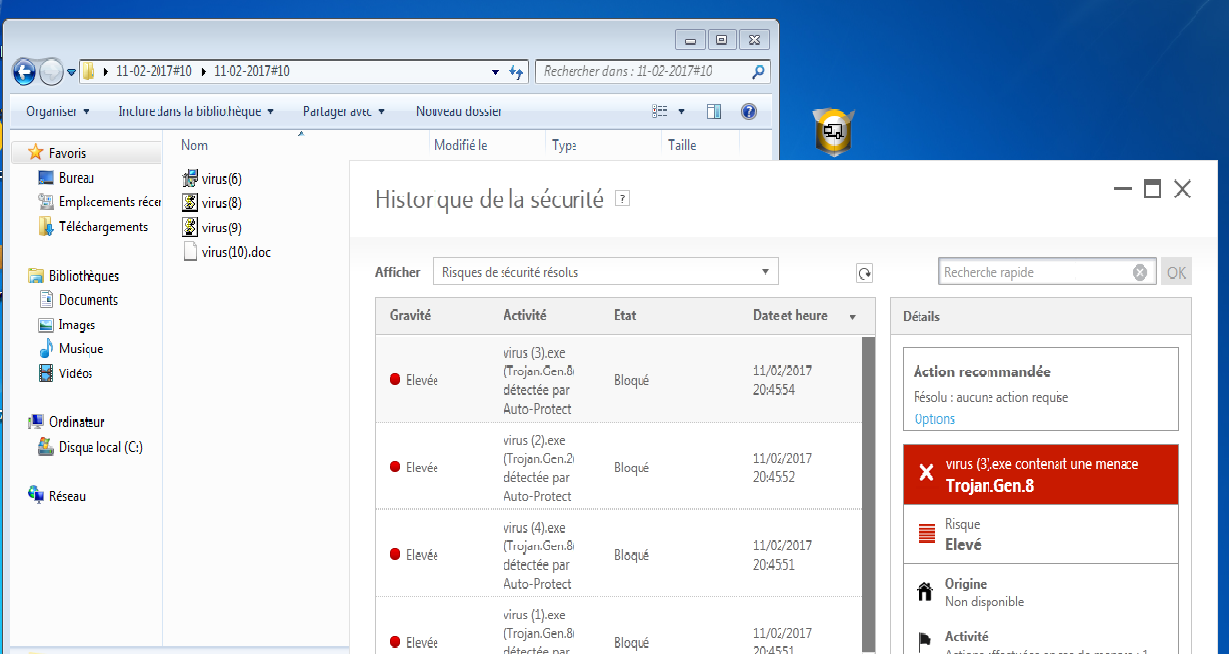Click the red severity dot of virus (2).exe
Viewport: 1229px width, 654px height.
click(395, 467)
